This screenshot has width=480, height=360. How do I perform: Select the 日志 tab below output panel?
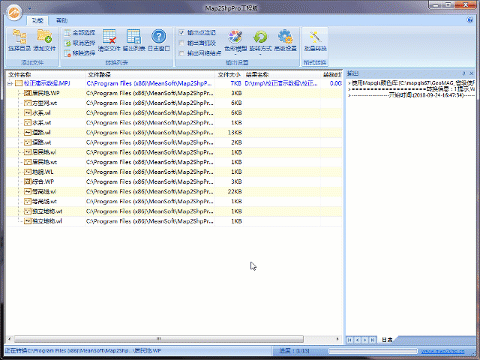click(x=387, y=340)
